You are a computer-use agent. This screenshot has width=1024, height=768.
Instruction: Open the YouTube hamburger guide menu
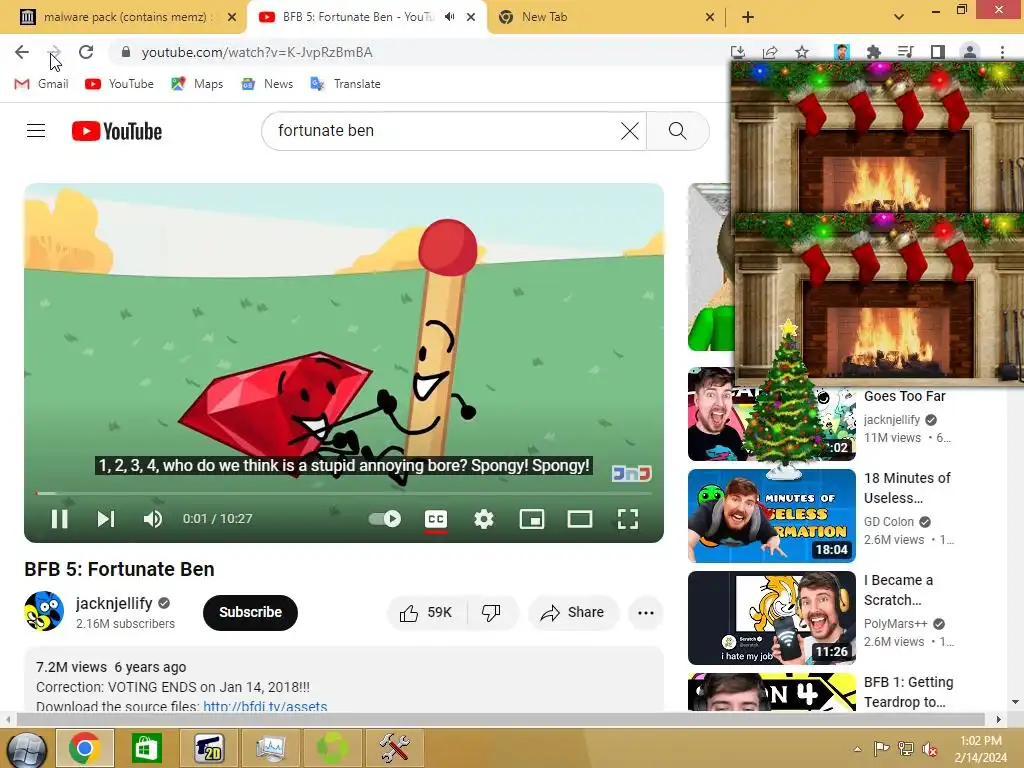36,131
